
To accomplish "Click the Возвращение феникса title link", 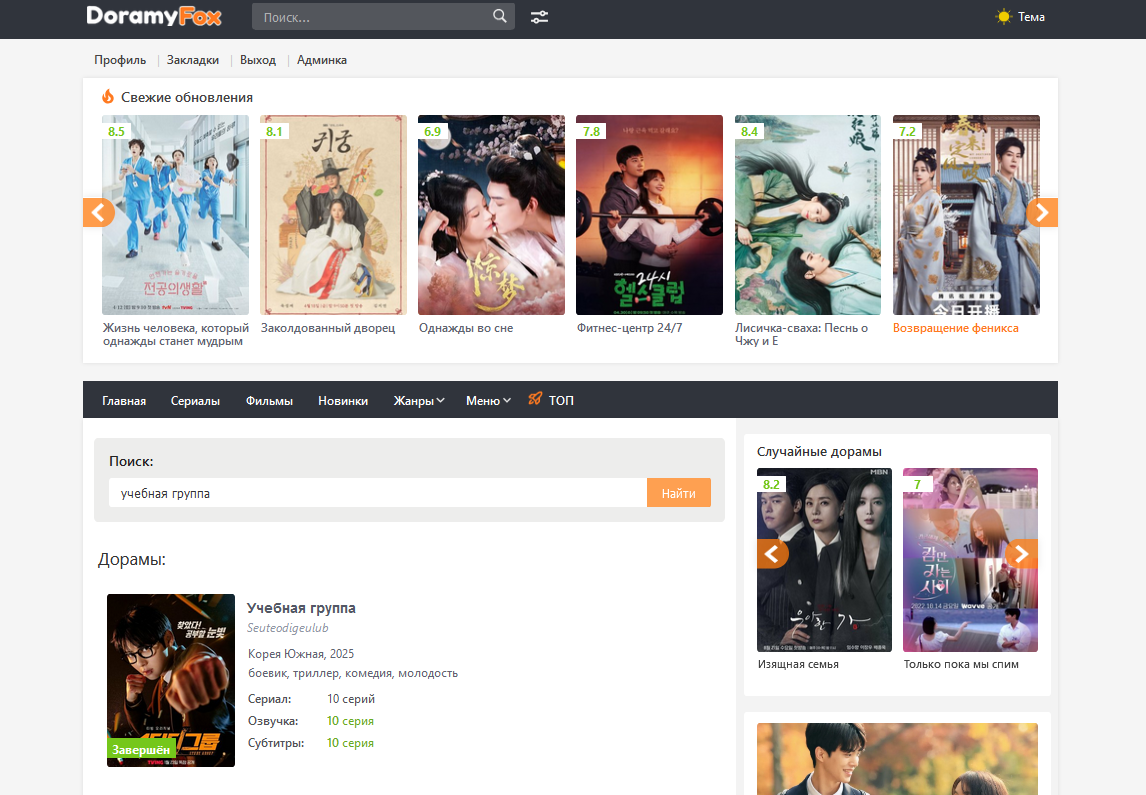I will point(955,328).
